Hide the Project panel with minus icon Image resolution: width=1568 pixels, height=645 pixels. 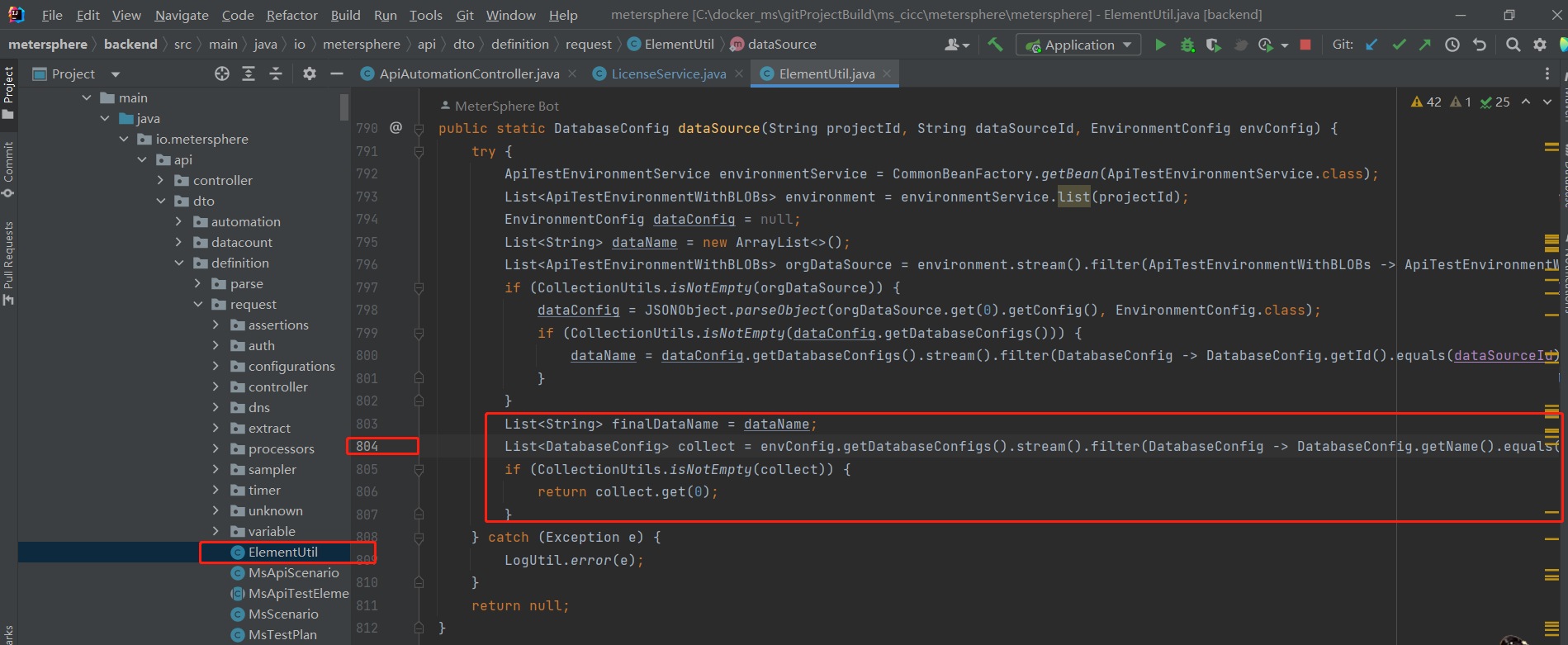point(336,74)
